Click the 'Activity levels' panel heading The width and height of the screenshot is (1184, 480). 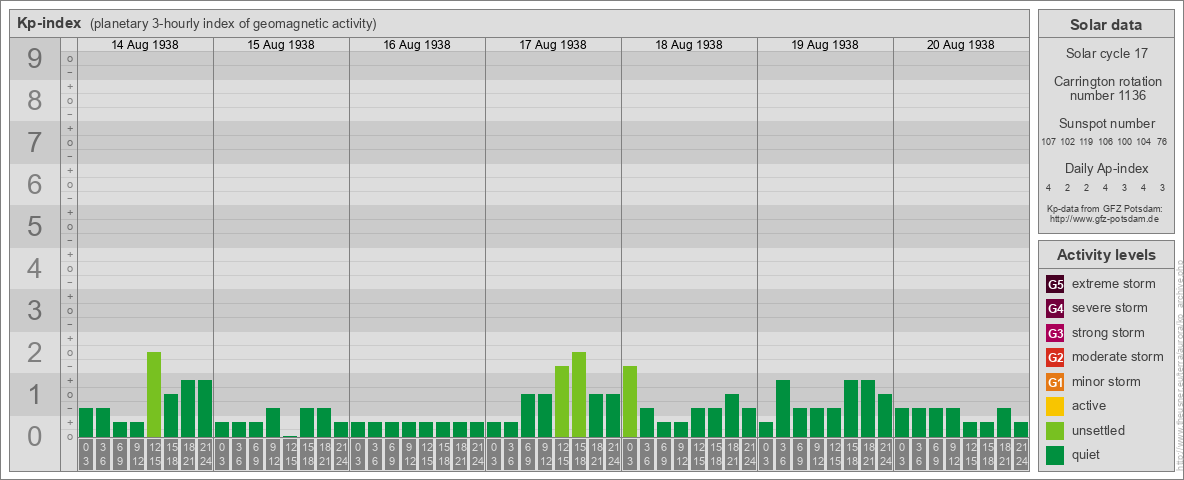point(1106,255)
